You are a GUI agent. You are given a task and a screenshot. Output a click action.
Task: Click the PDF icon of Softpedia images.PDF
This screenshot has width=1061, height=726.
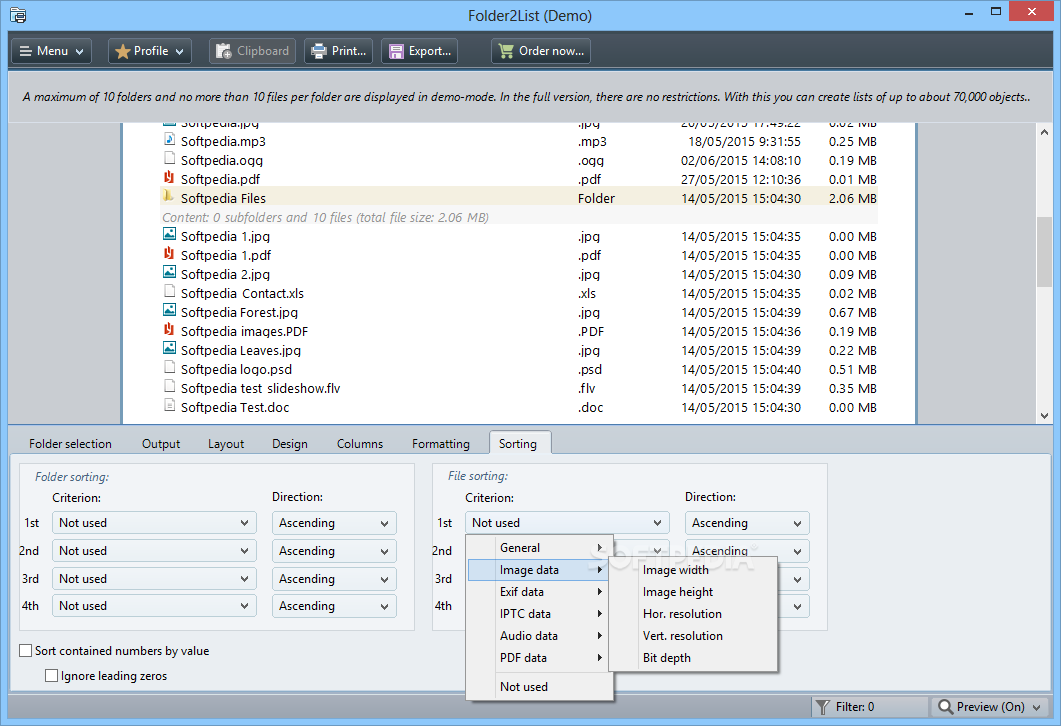click(169, 330)
